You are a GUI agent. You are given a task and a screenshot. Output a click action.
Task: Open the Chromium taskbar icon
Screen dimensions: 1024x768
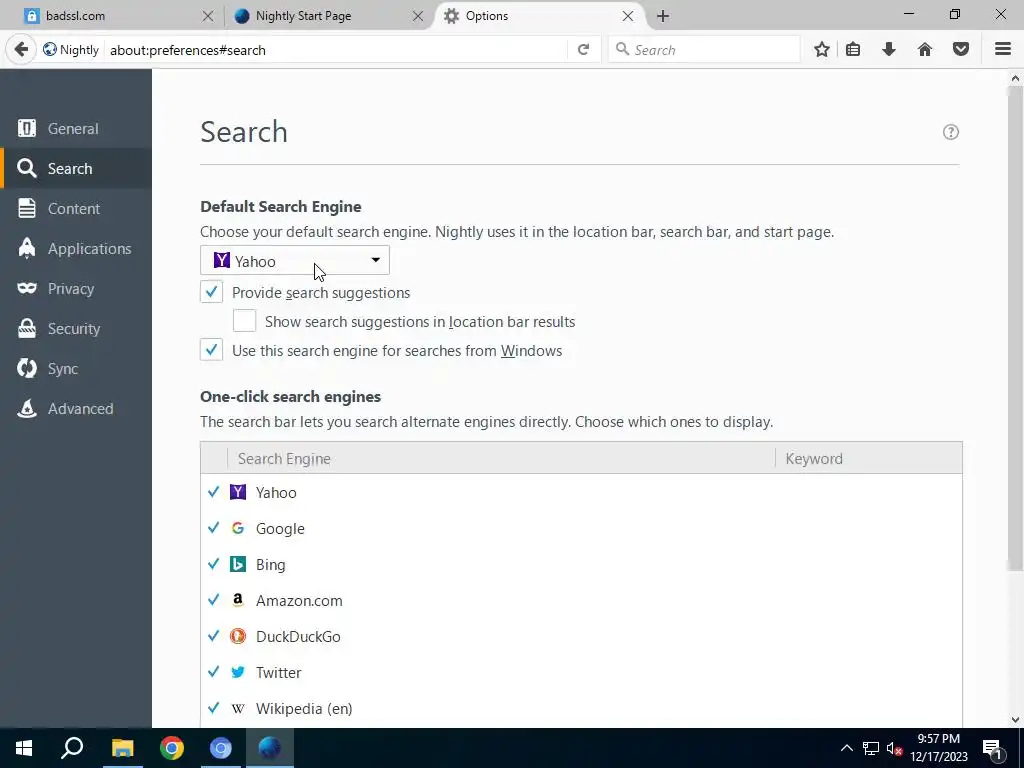(221, 748)
